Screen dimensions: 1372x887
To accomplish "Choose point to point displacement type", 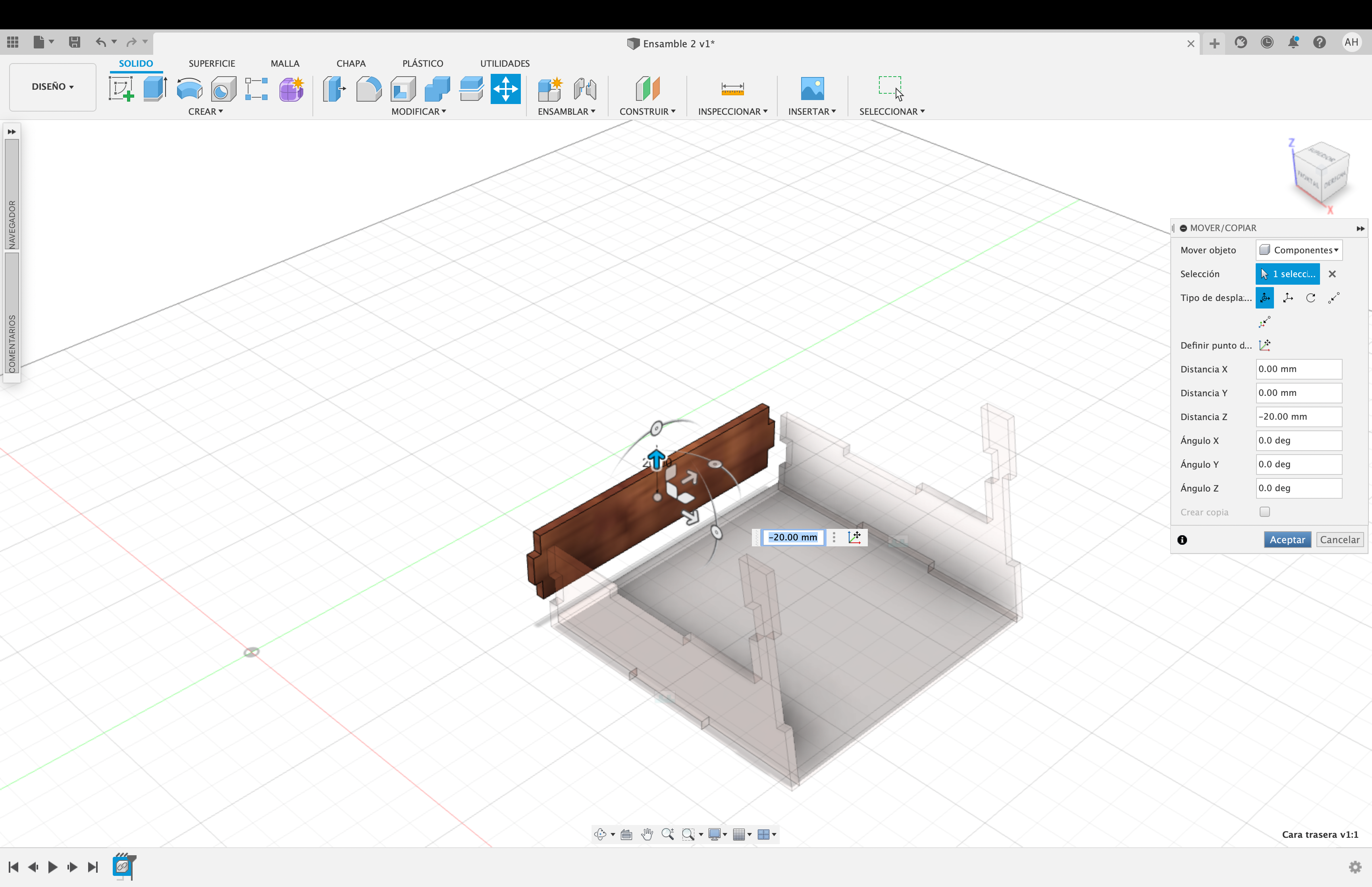I will [1334, 298].
